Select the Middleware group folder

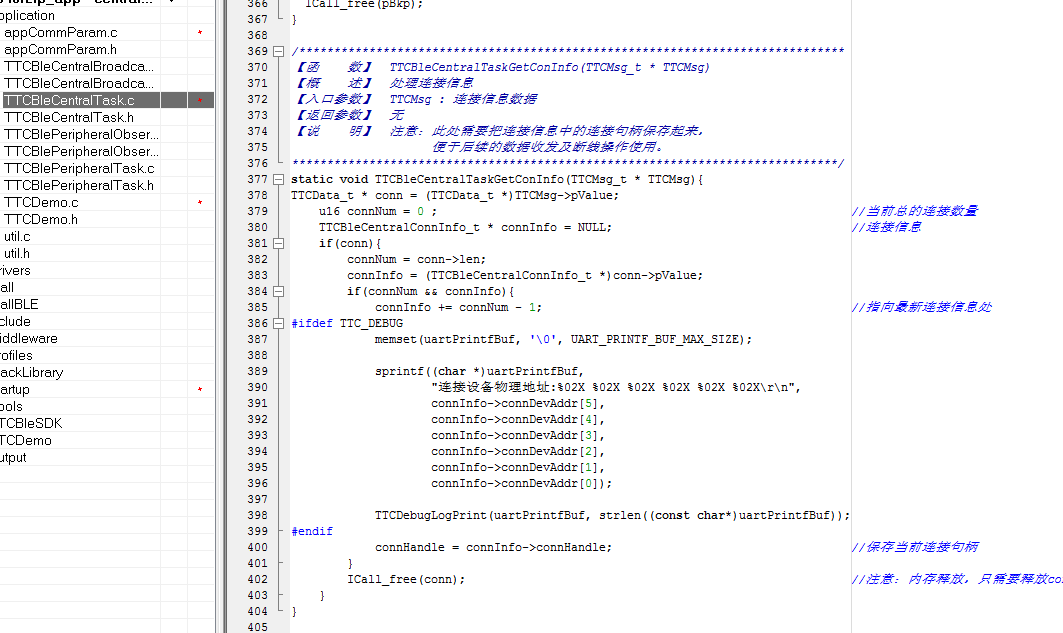pos(28,338)
